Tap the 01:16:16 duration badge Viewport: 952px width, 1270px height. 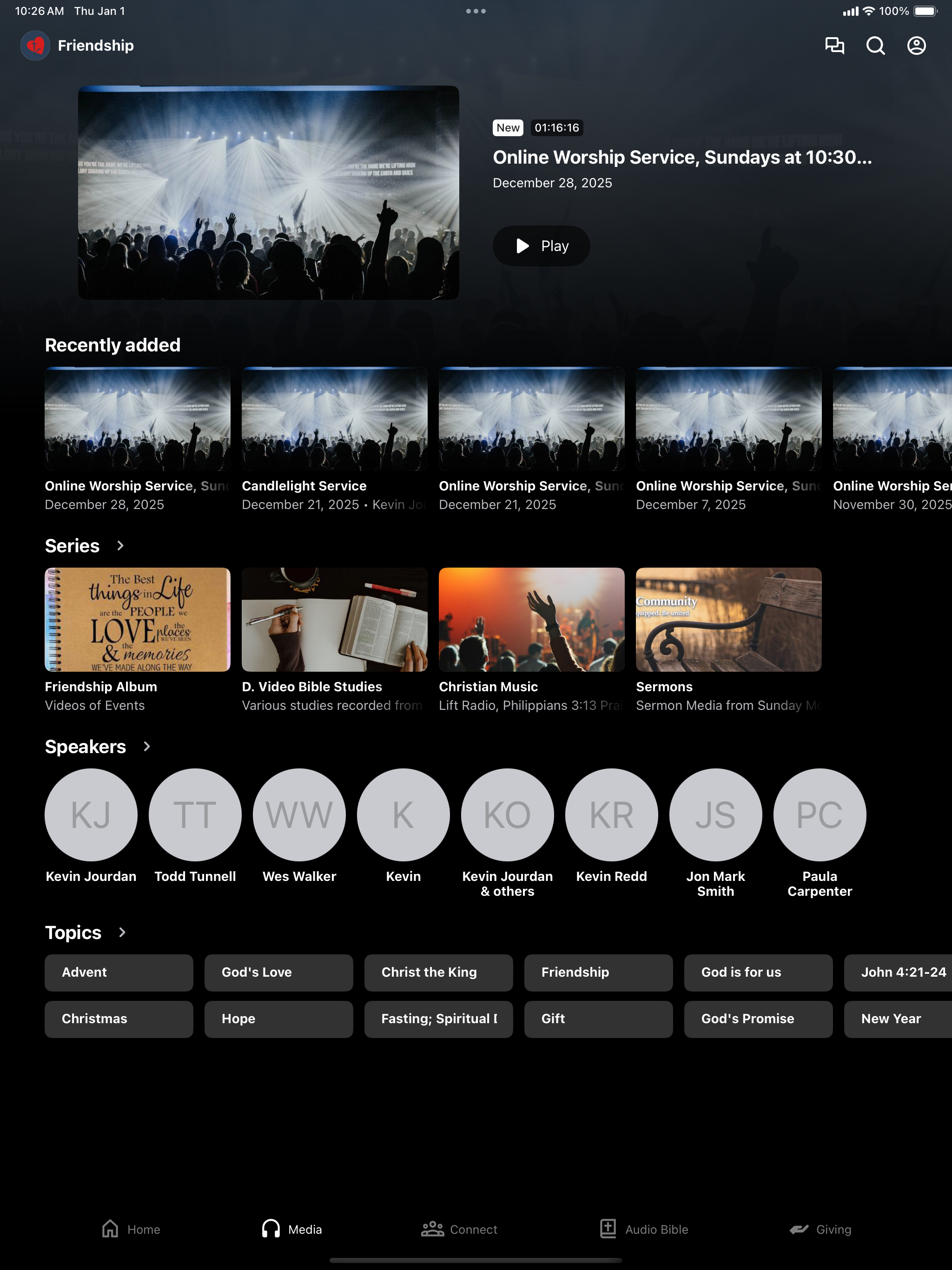click(556, 127)
